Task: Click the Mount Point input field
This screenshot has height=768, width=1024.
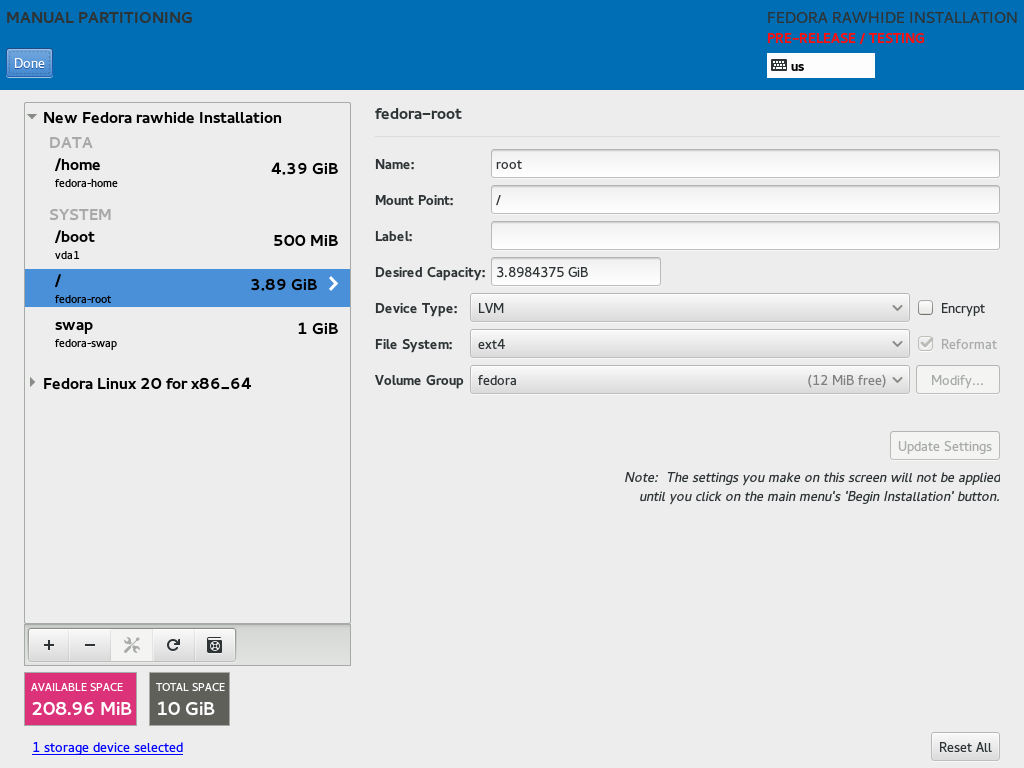Action: [745, 199]
